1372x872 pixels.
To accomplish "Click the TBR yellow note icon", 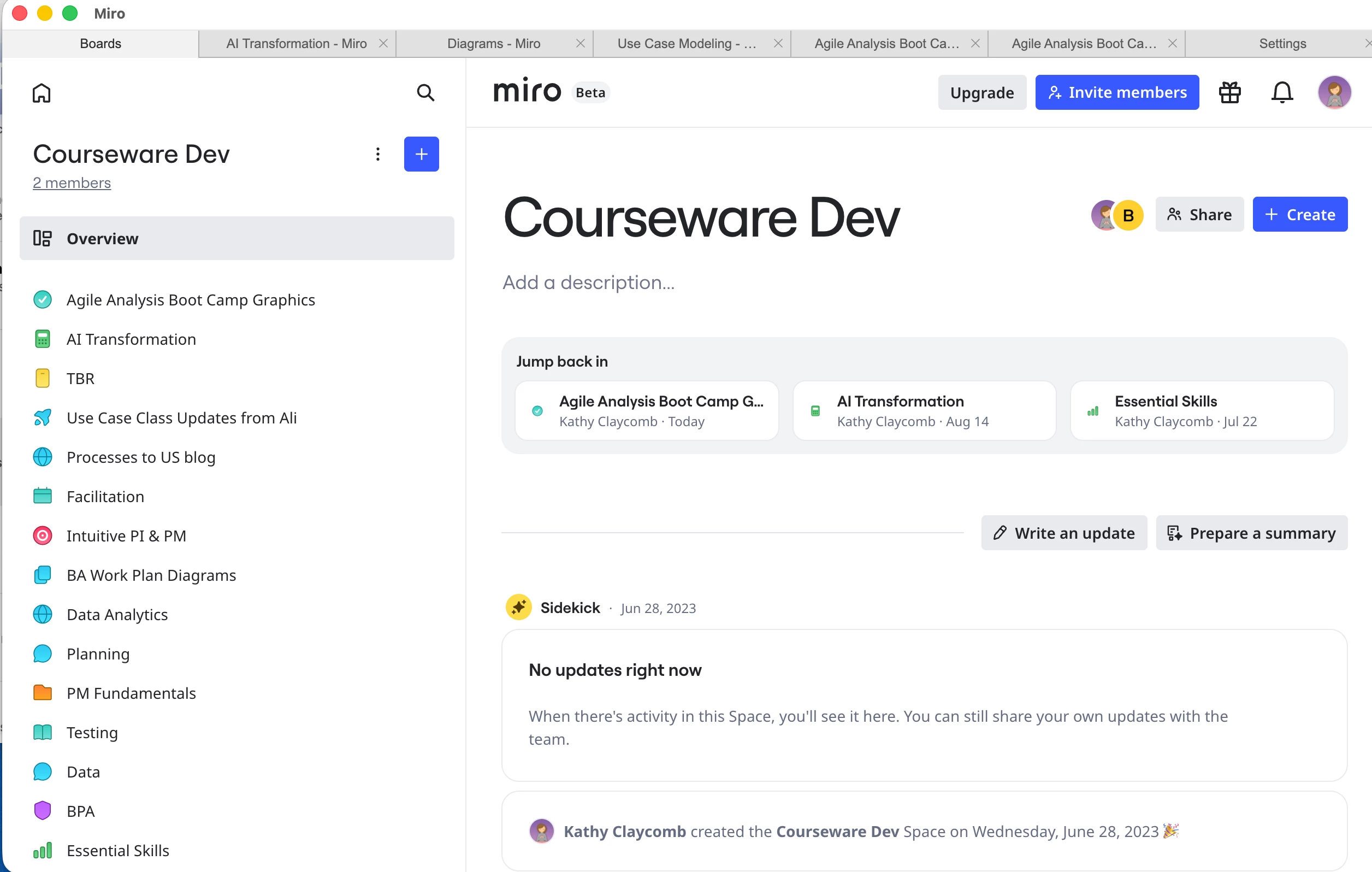I will click(x=43, y=379).
